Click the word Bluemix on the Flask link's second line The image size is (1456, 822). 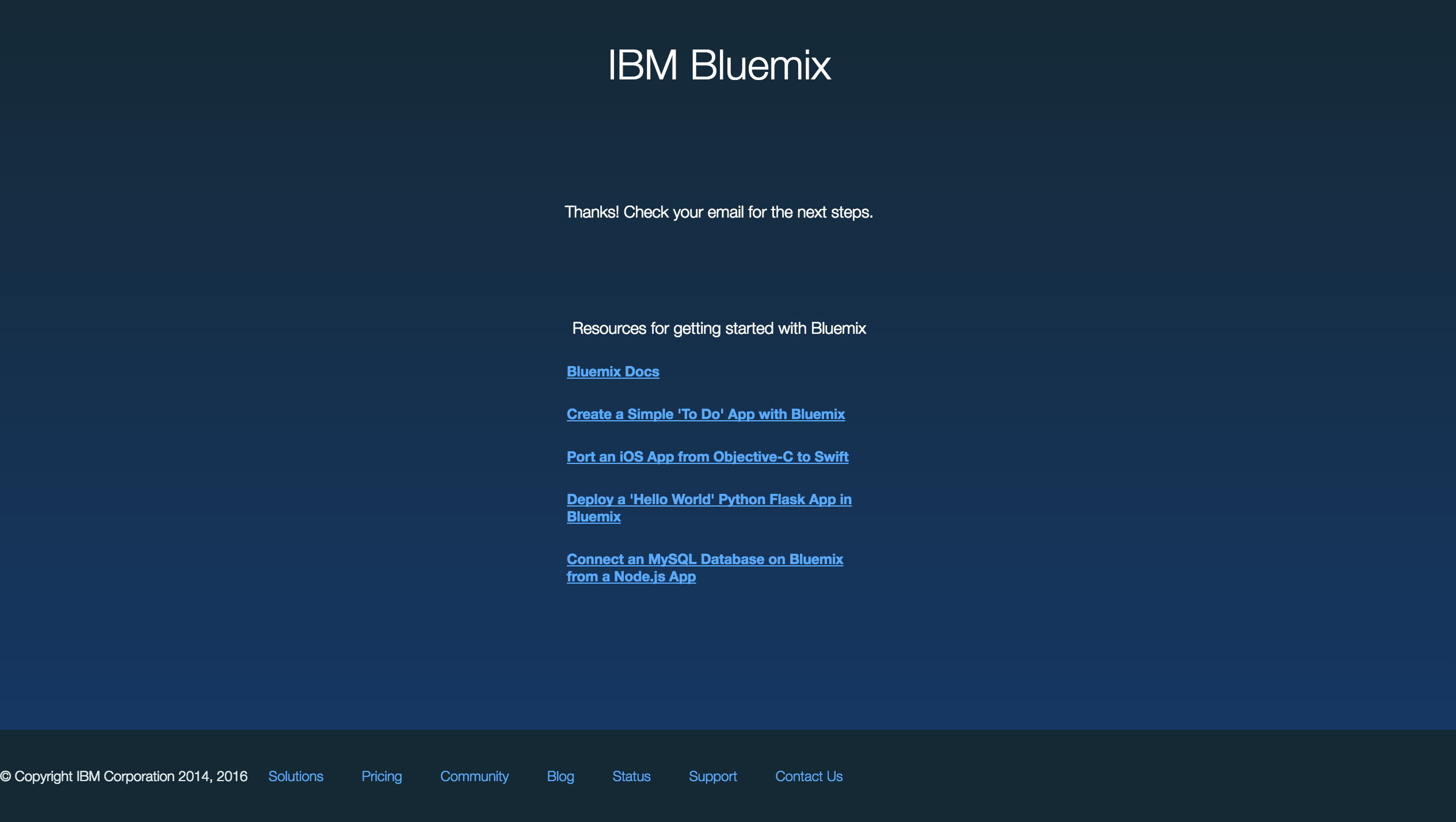pos(593,517)
